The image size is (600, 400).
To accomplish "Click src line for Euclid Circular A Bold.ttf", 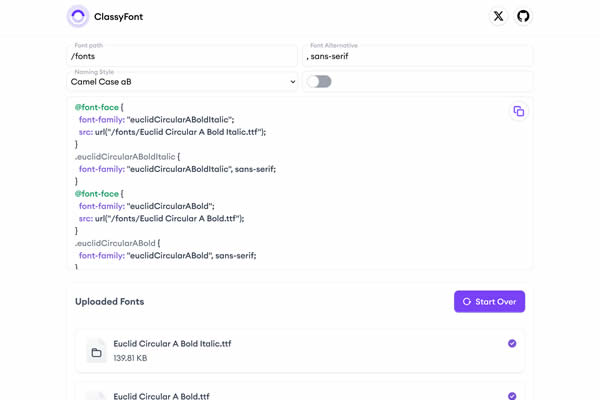I will pyautogui.click(x=161, y=219).
